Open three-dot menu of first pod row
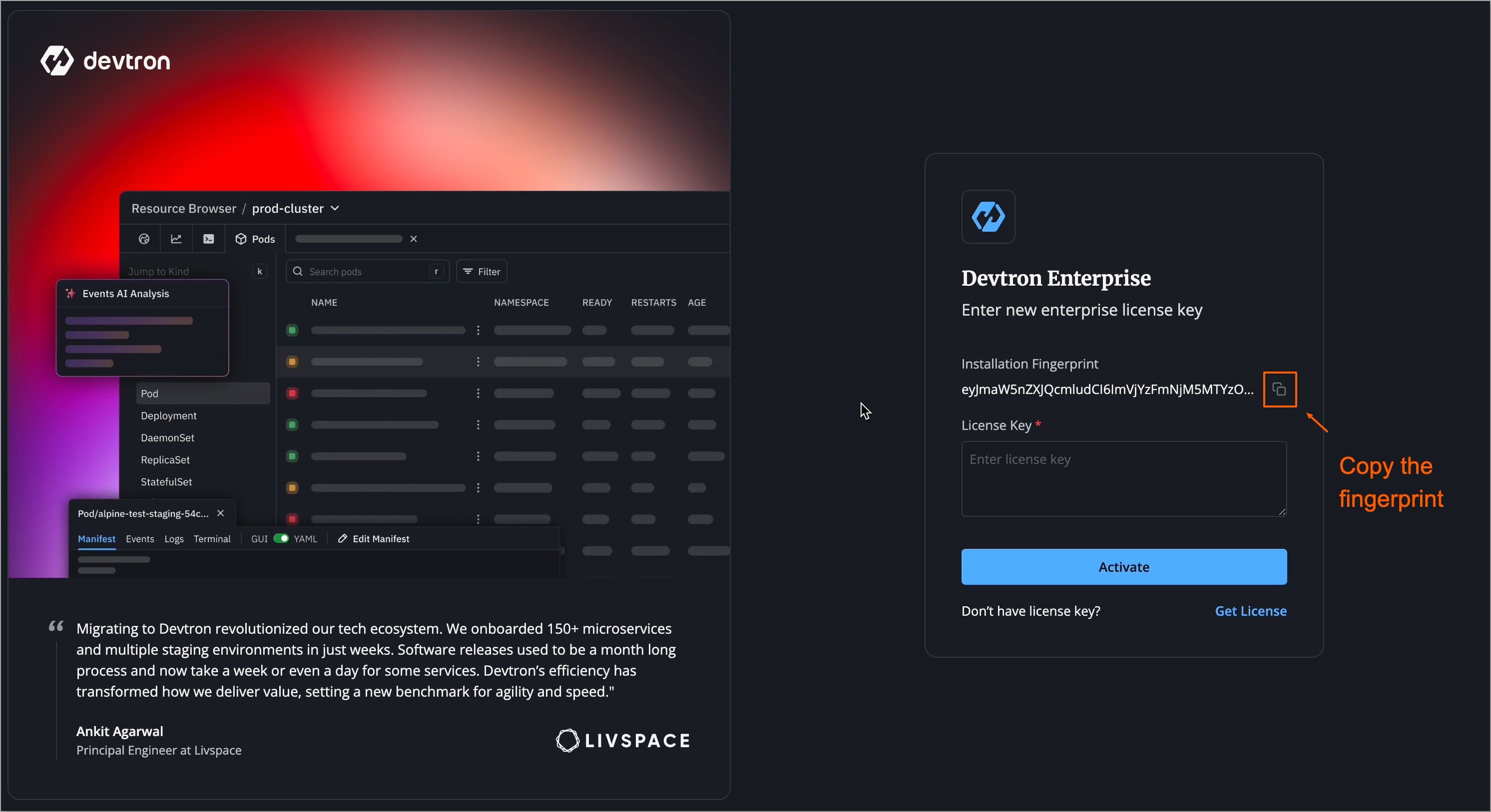The image size is (1491, 812). 478,331
